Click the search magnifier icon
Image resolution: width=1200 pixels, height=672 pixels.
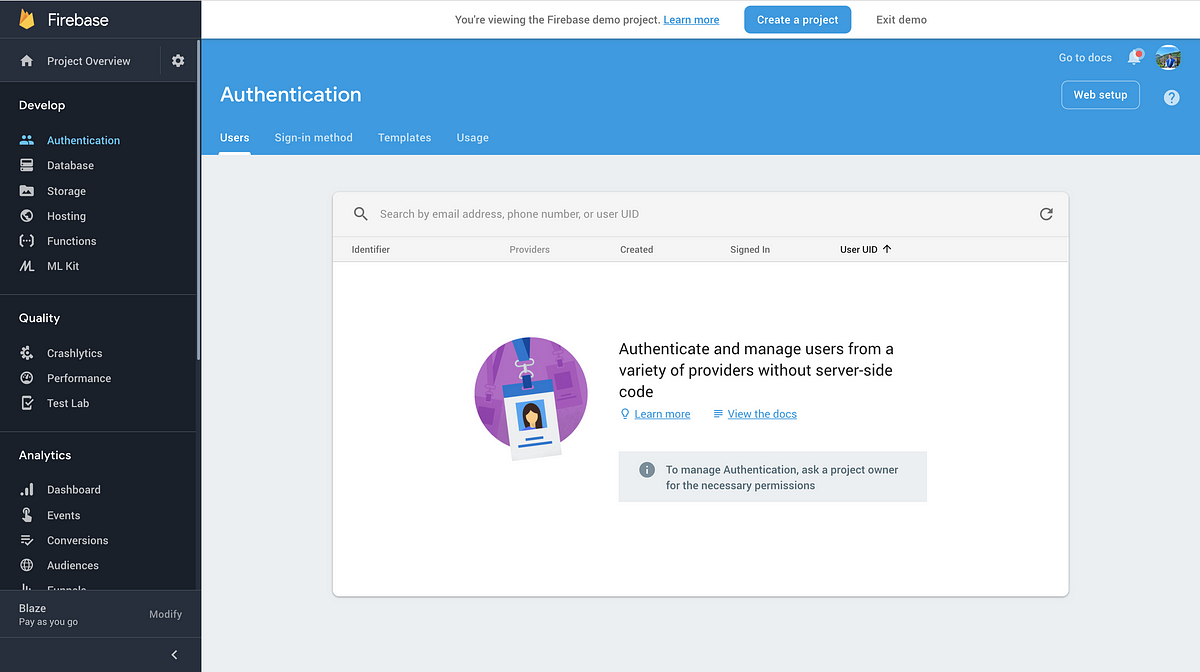(x=361, y=214)
